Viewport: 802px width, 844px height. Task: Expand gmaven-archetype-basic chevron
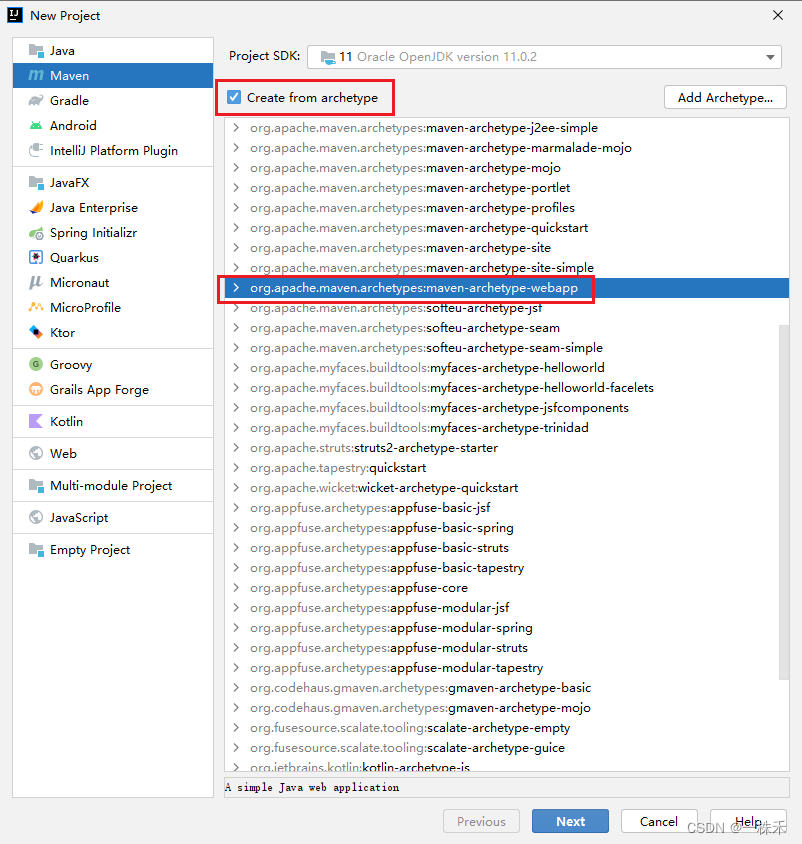(x=236, y=688)
